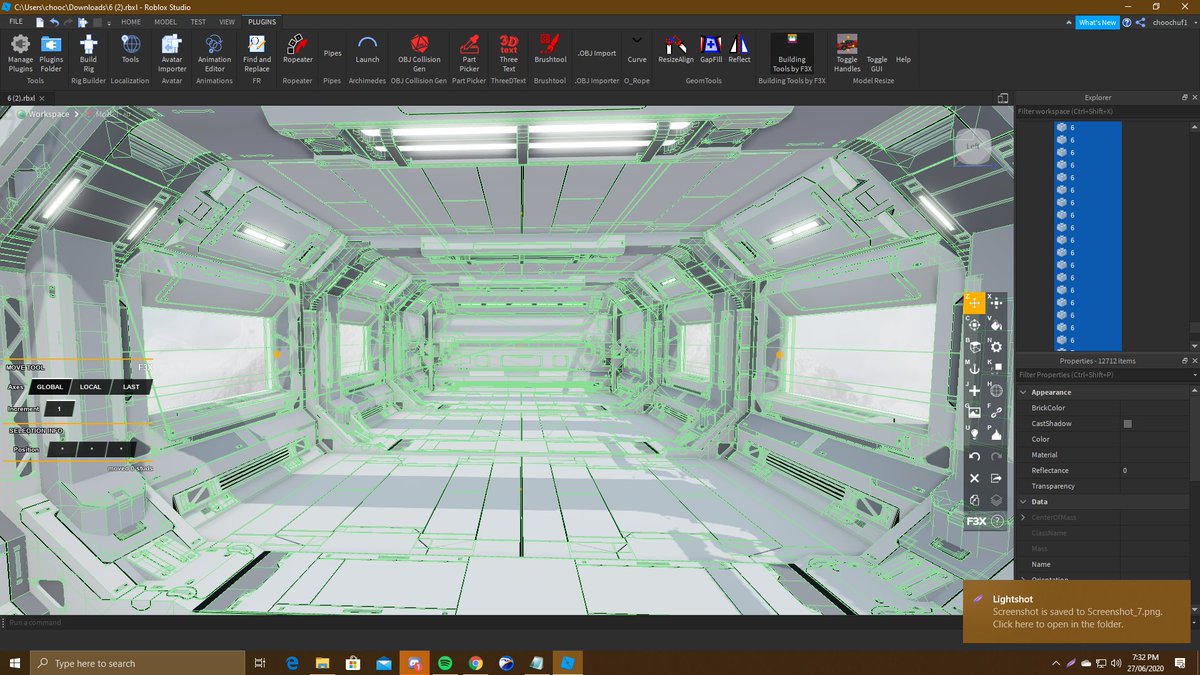This screenshot has height=675, width=1200.
Task: Select the F3X Resize tool
Action: (x=997, y=302)
